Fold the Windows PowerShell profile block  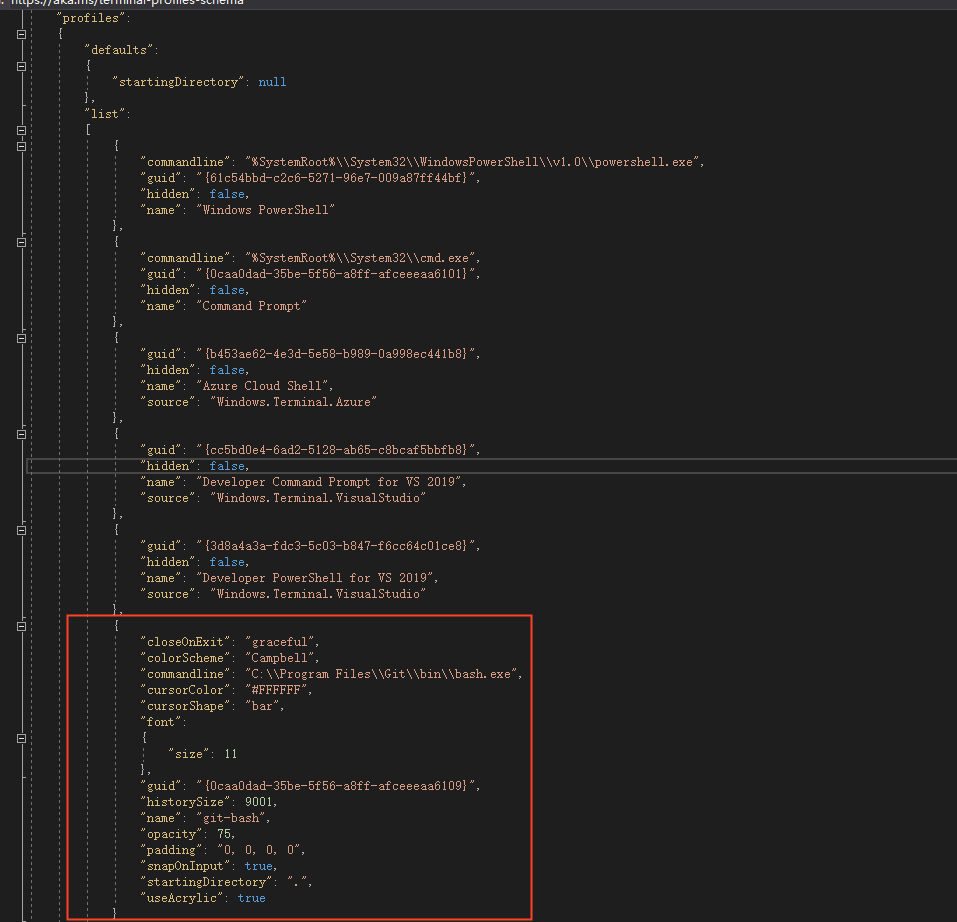pos(21,146)
